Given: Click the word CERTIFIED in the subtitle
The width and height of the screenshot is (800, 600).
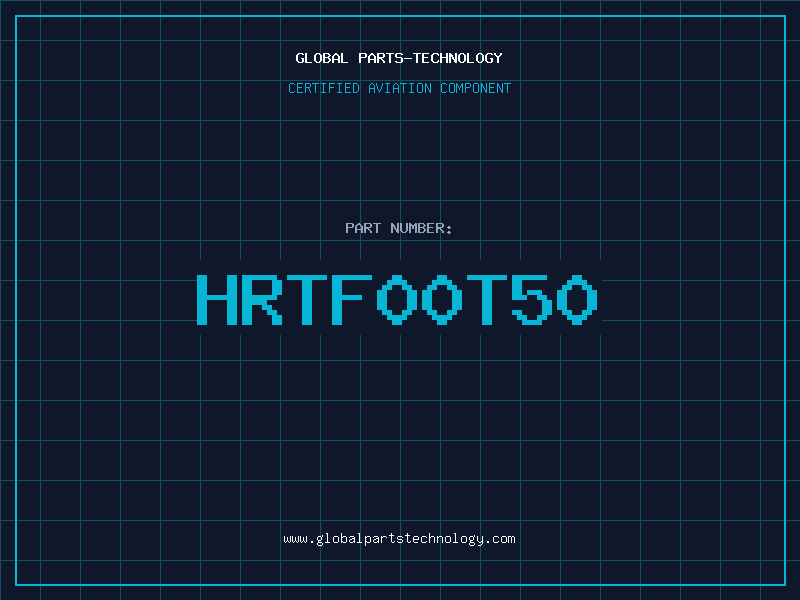Looking at the screenshot, I should pyautogui.click(x=324, y=88).
